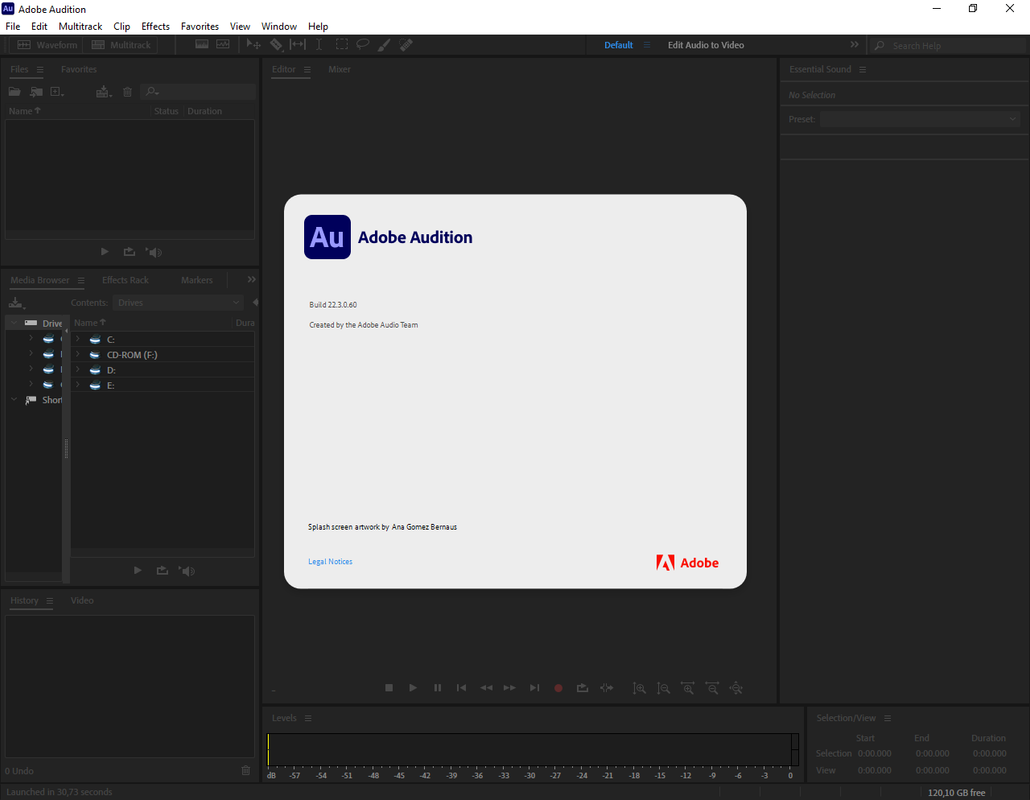The image size is (1030, 800).
Task: Select the Razor tool
Action: pos(276,45)
